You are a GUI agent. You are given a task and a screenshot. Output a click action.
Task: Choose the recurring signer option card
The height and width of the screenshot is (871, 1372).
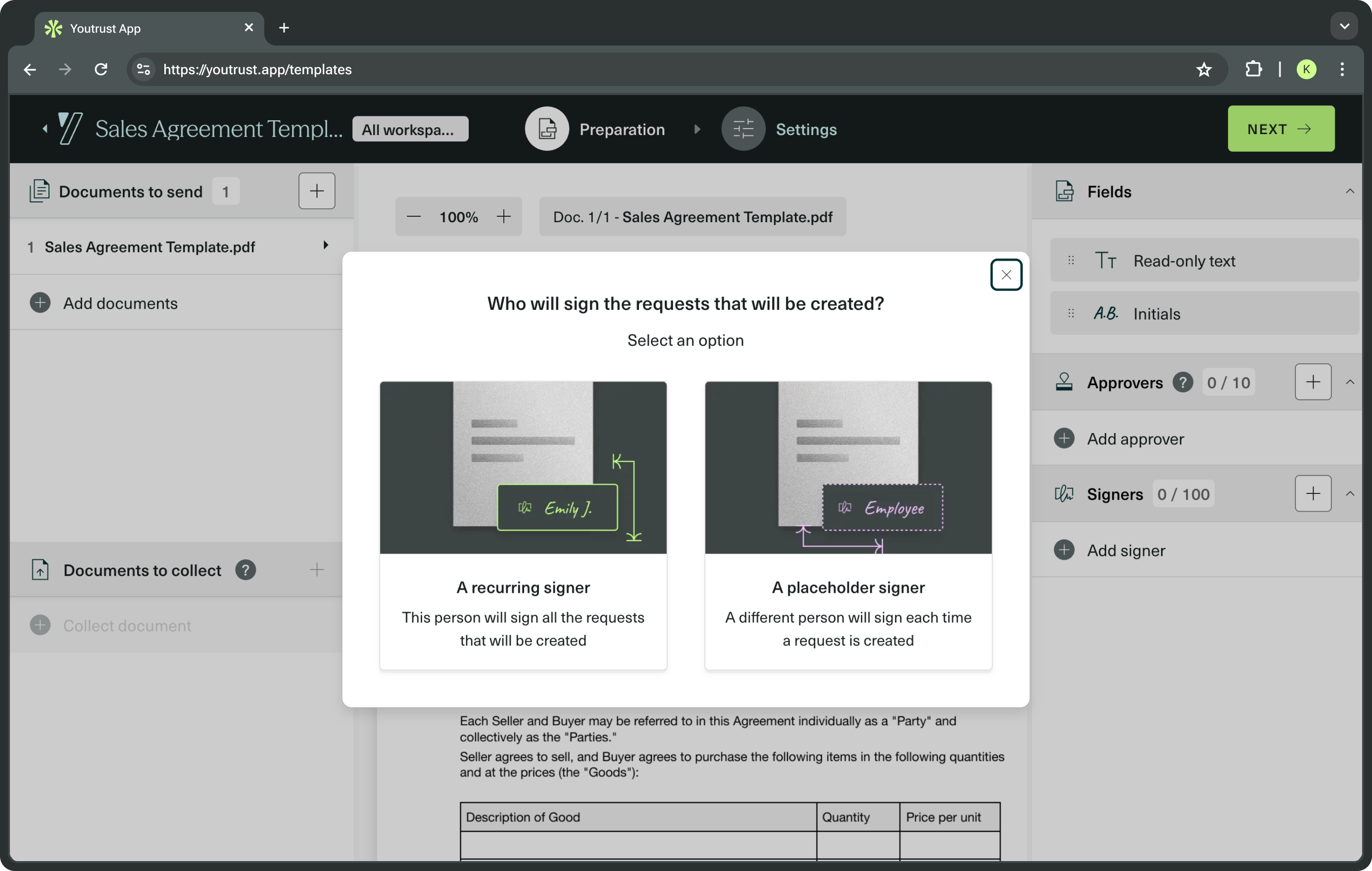coord(523,525)
